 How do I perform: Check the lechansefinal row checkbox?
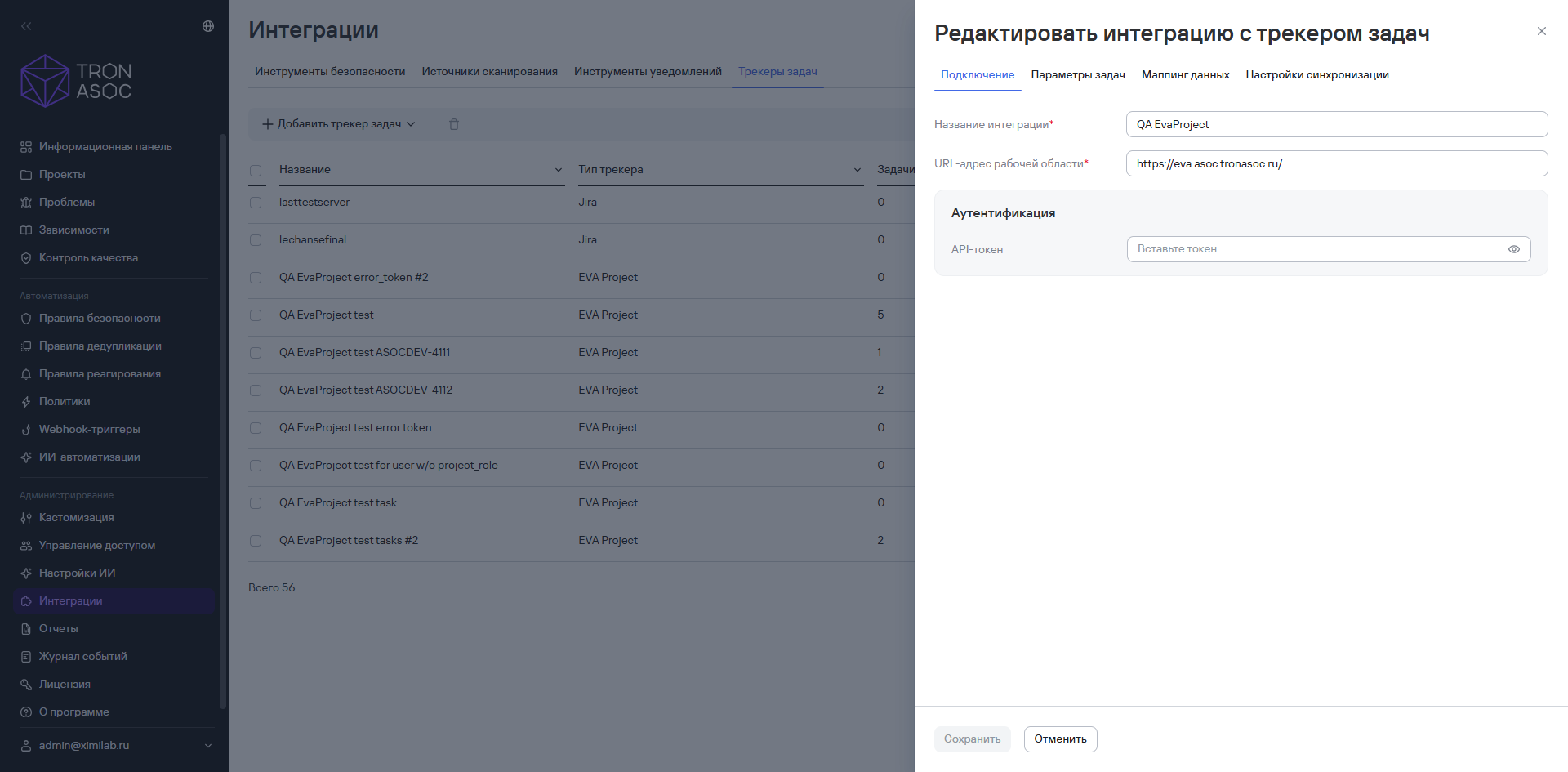[256, 240]
